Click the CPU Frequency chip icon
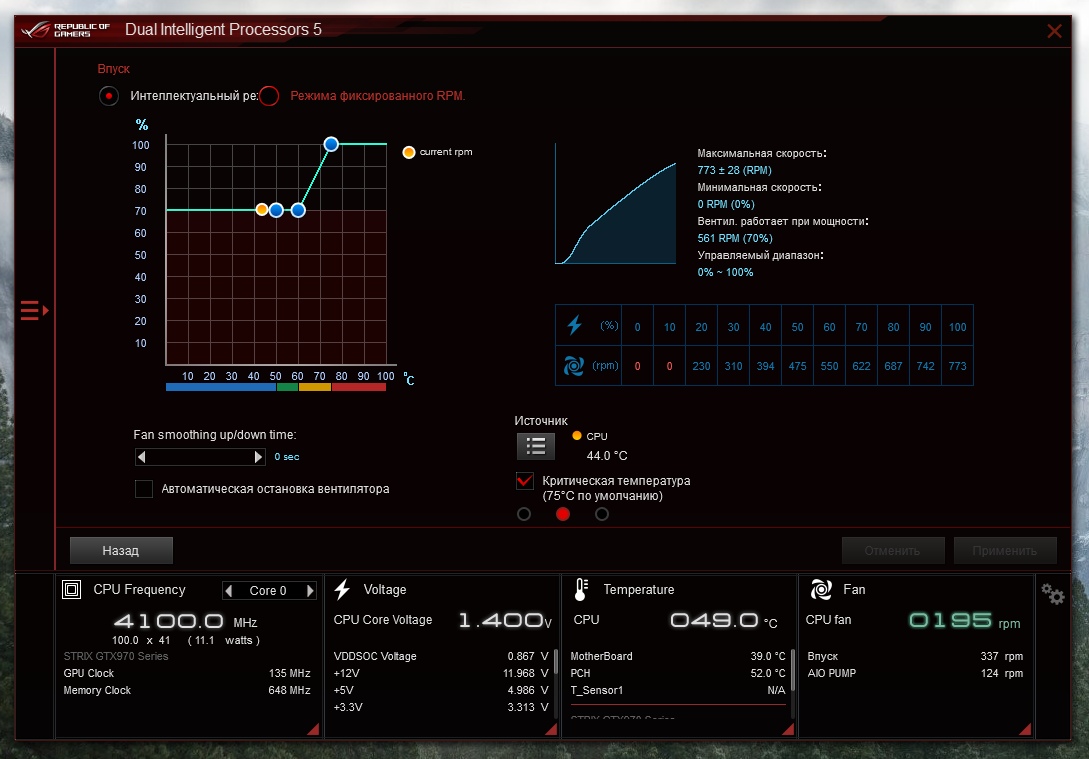This screenshot has width=1089, height=759. coord(72,590)
